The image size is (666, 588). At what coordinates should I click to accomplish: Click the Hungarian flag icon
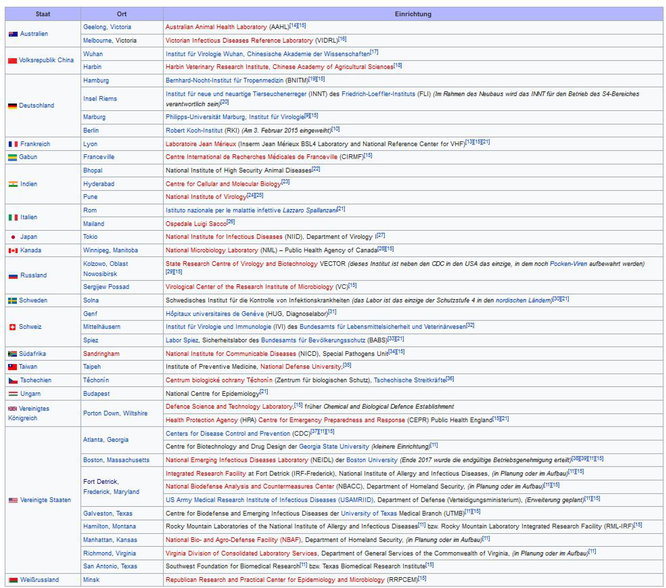point(13,394)
